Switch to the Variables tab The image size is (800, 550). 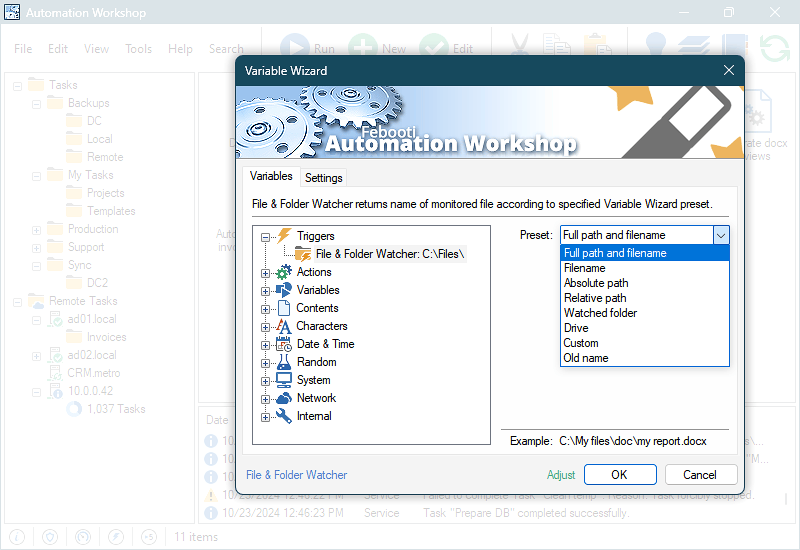(x=271, y=176)
